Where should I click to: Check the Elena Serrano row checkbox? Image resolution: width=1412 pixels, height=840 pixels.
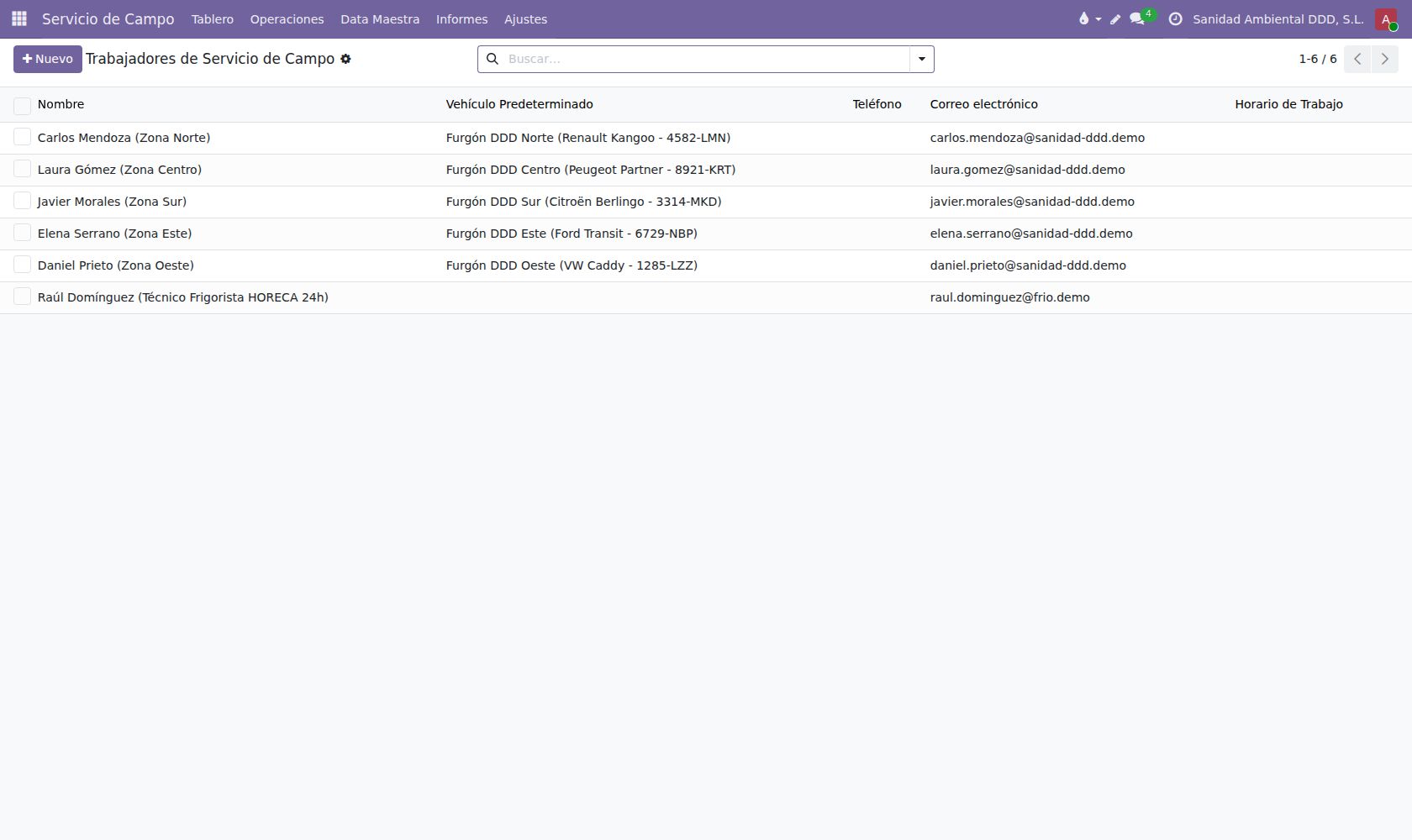point(22,233)
